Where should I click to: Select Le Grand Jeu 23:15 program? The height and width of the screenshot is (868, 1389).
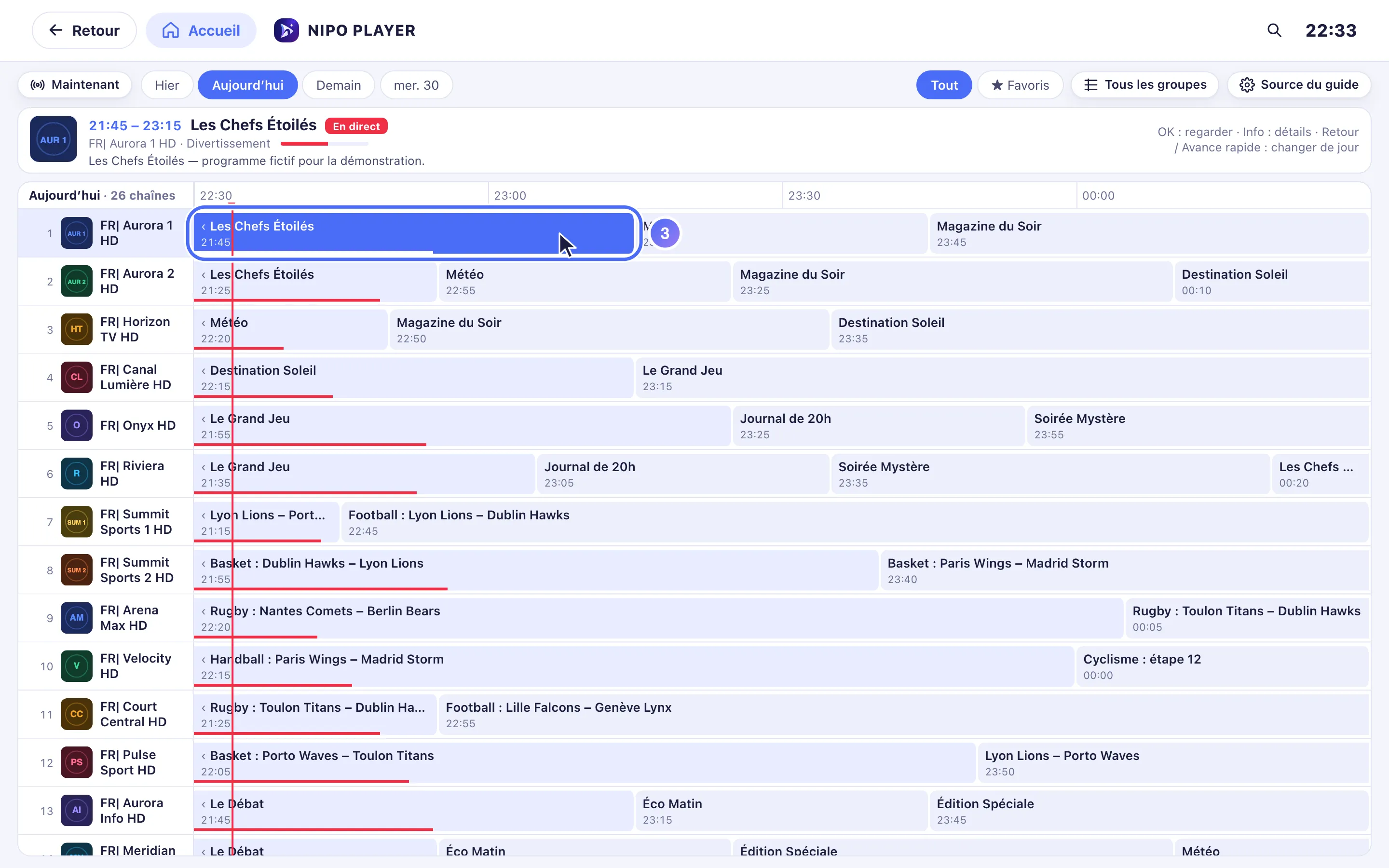1002,377
